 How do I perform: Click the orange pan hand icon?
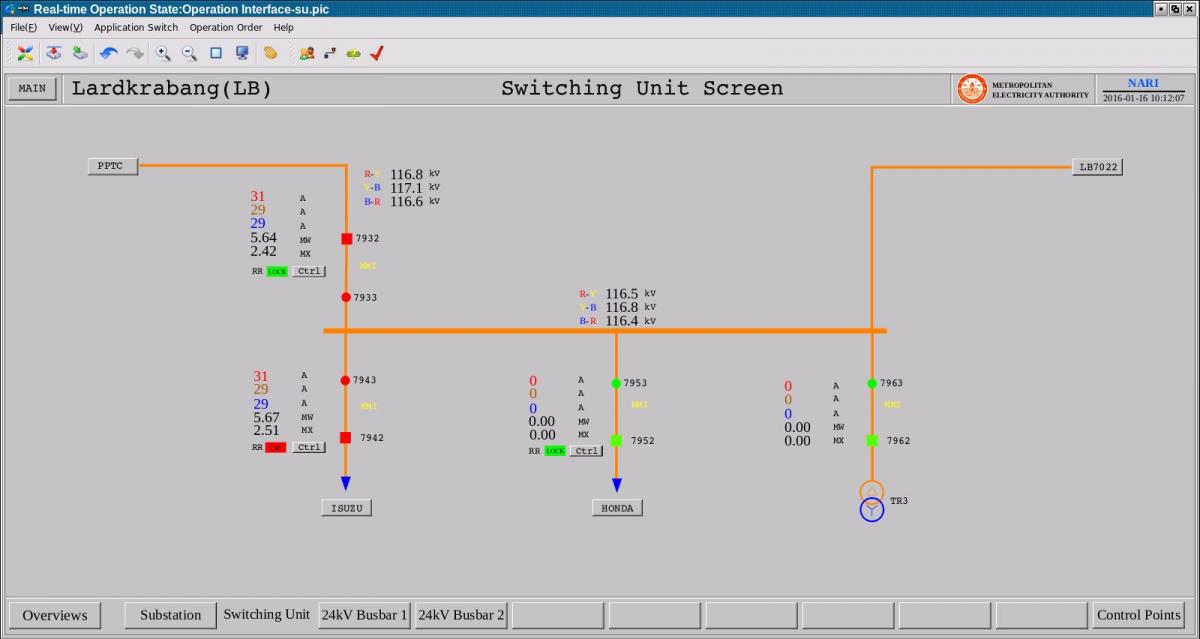click(270, 53)
